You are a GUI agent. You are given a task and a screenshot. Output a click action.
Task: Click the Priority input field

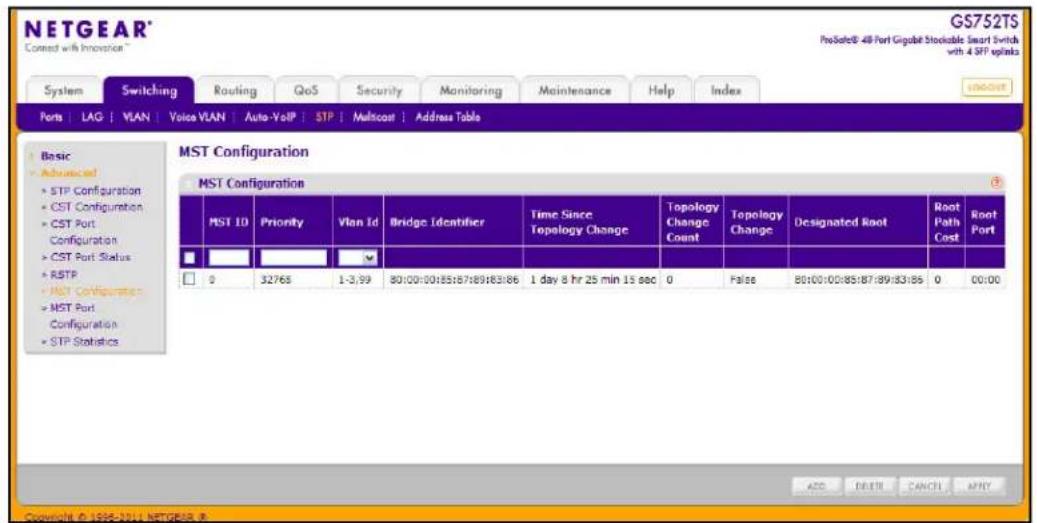293,257
